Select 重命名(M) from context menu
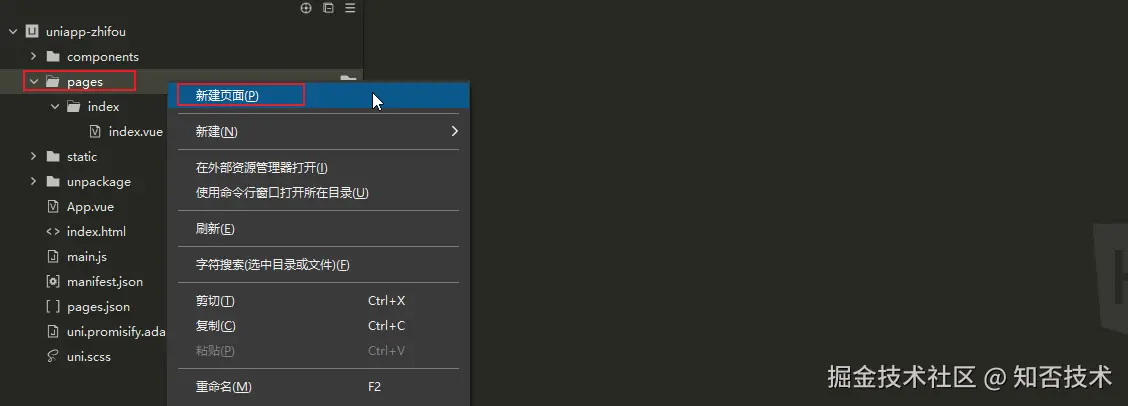This screenshot has height=406, width=1128. coord(224,387)
